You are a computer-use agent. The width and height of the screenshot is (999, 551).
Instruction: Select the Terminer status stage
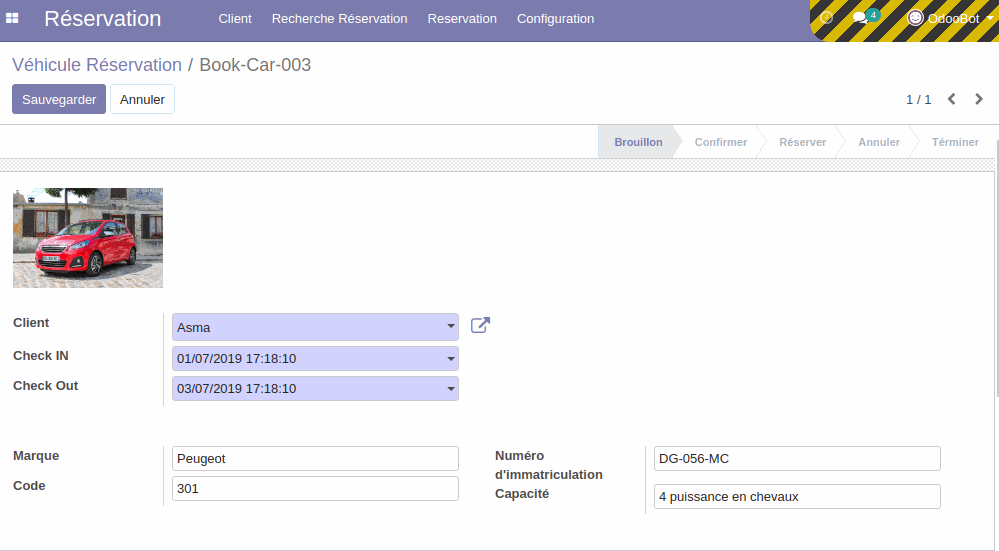click(955, 142)
